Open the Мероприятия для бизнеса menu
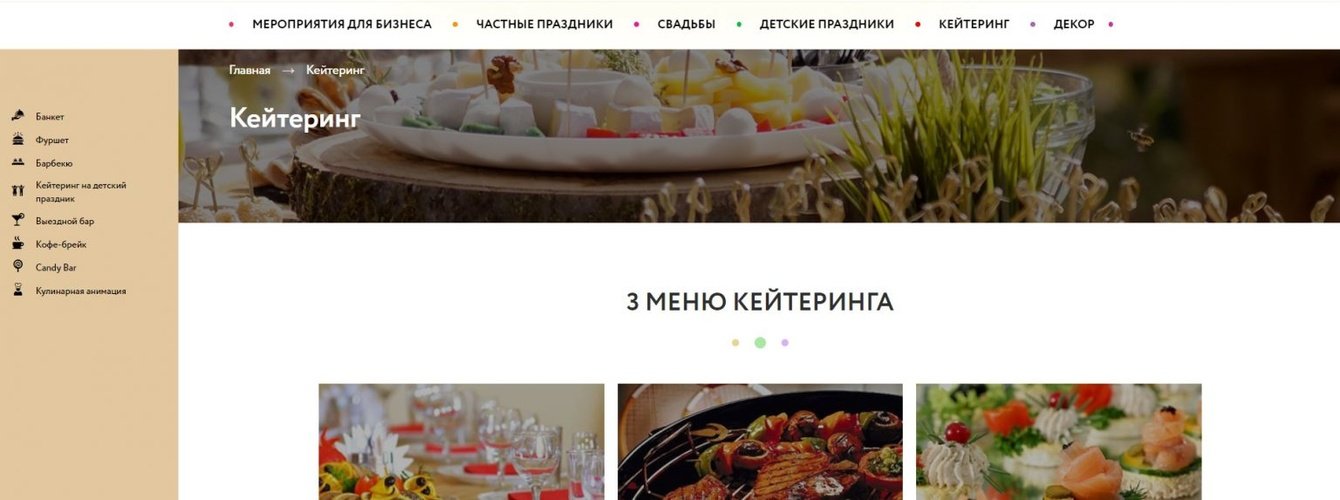1340x500 pixels. point(342,24)
